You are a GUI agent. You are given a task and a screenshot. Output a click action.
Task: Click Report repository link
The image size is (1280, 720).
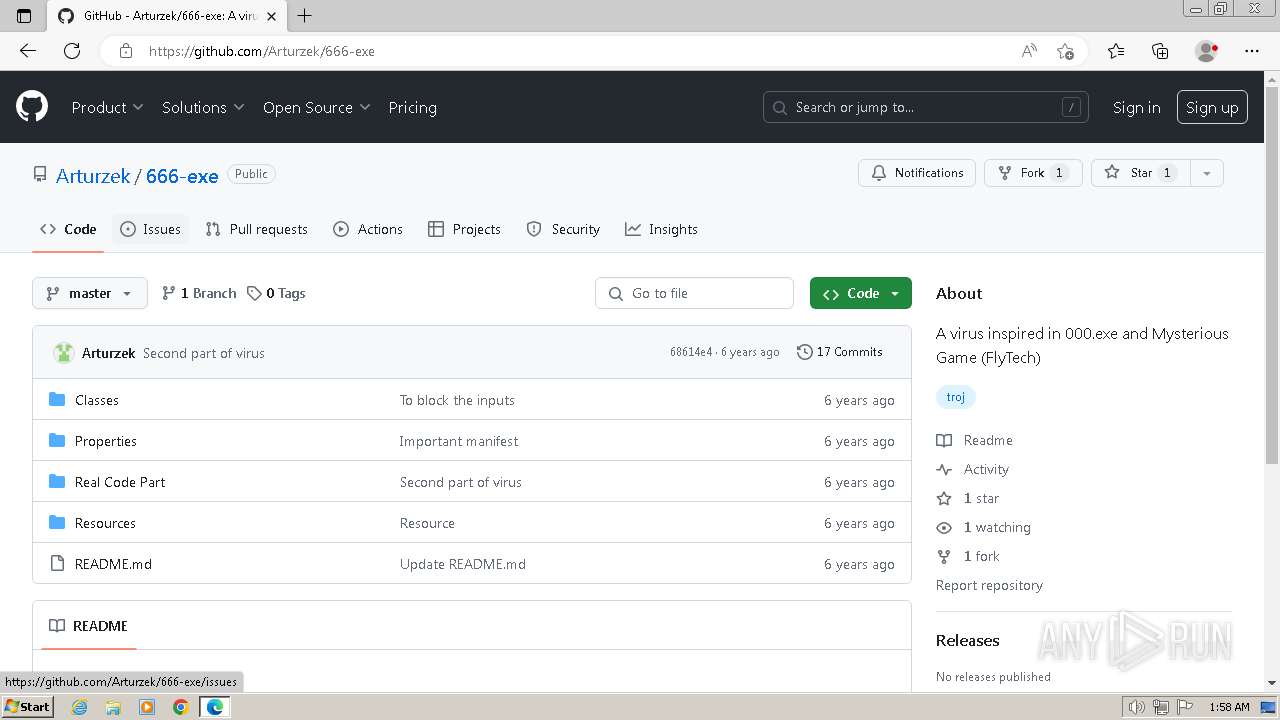coord(989,585)
